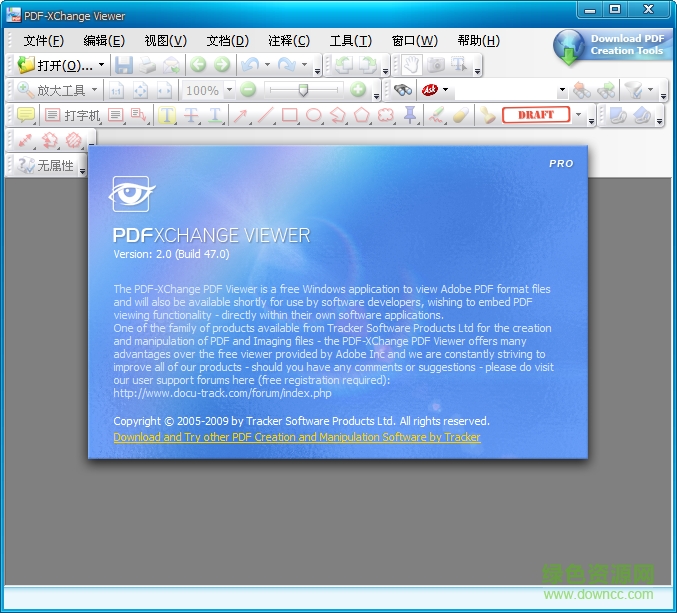Expand the DRAFT stamp dropdown
The width and height of the screenshot is (677, 613).
point(578,115)
